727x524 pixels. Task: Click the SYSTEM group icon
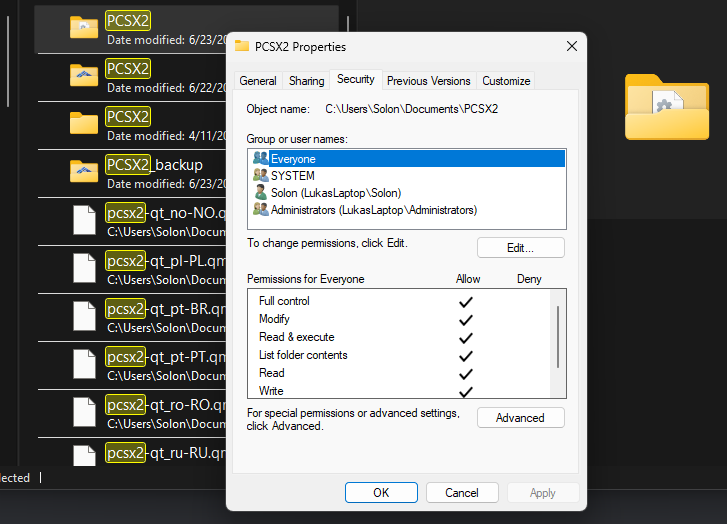pyautogui.click(x=261, y=175)
